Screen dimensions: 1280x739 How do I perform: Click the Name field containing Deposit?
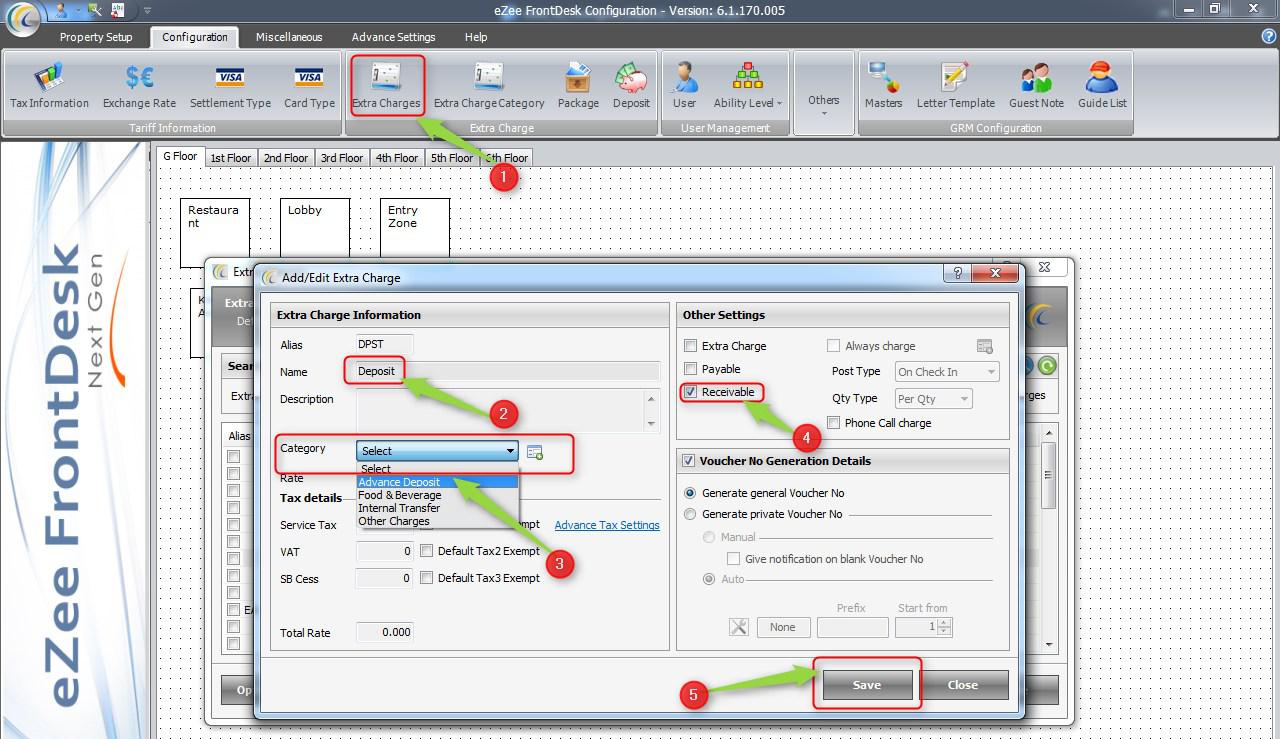(508, 371)
